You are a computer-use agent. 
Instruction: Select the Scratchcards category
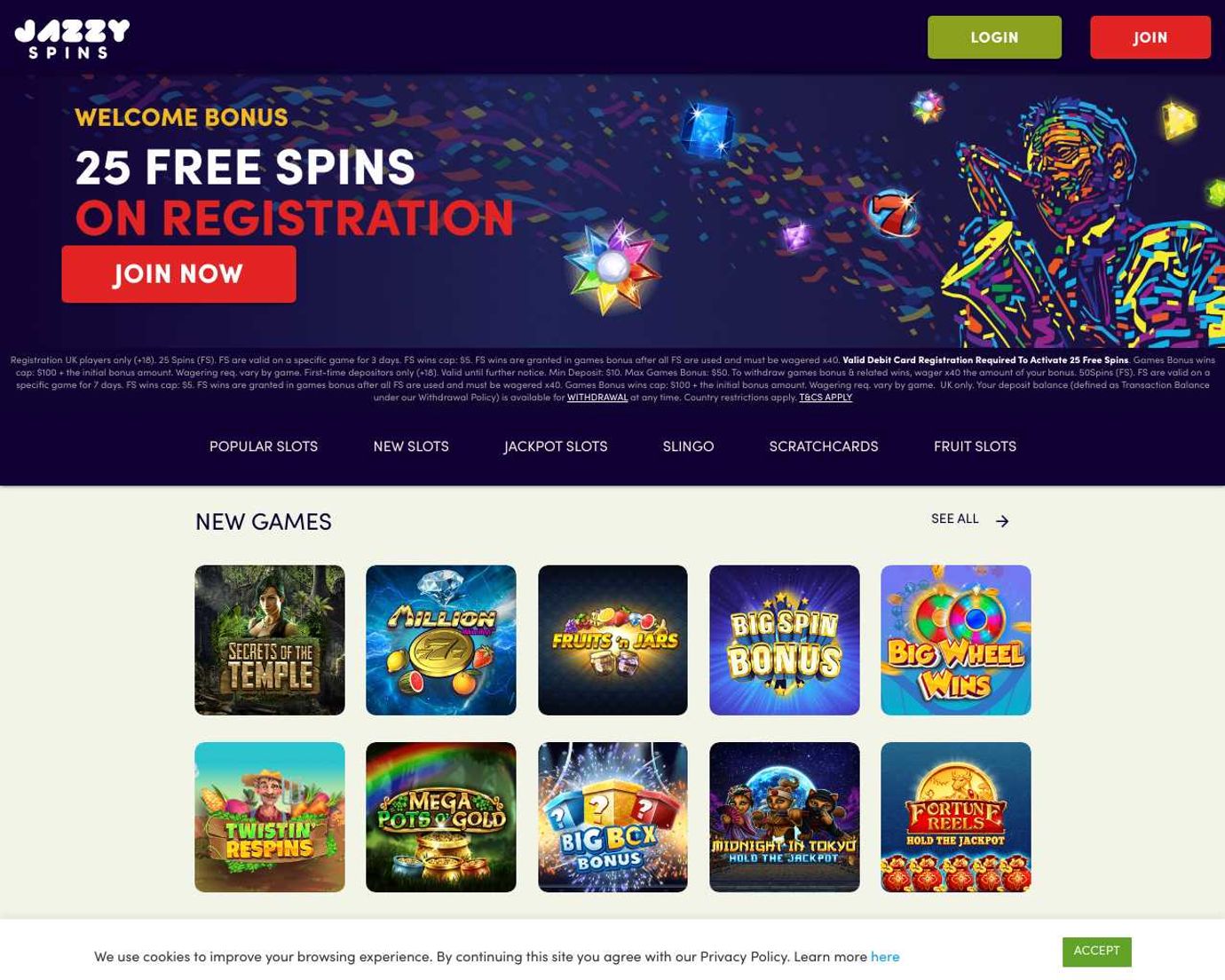(824, 447)
